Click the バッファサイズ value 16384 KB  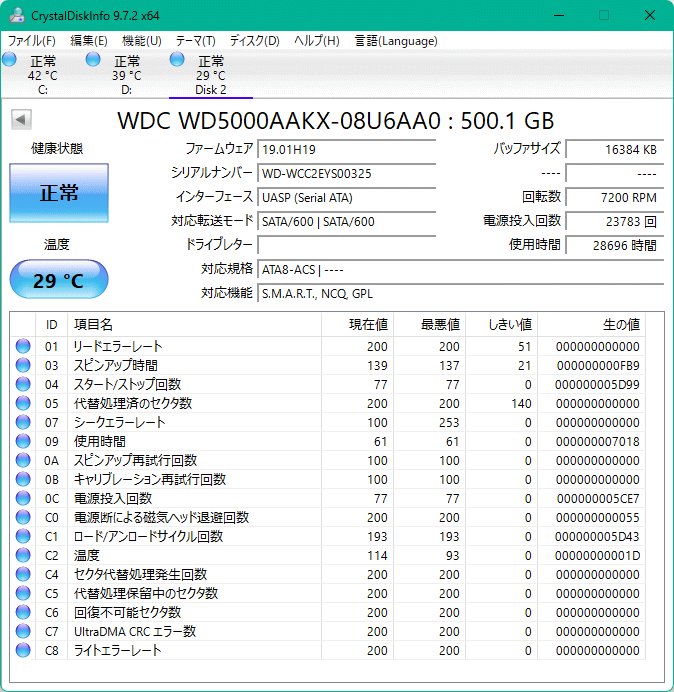point(614,149)
